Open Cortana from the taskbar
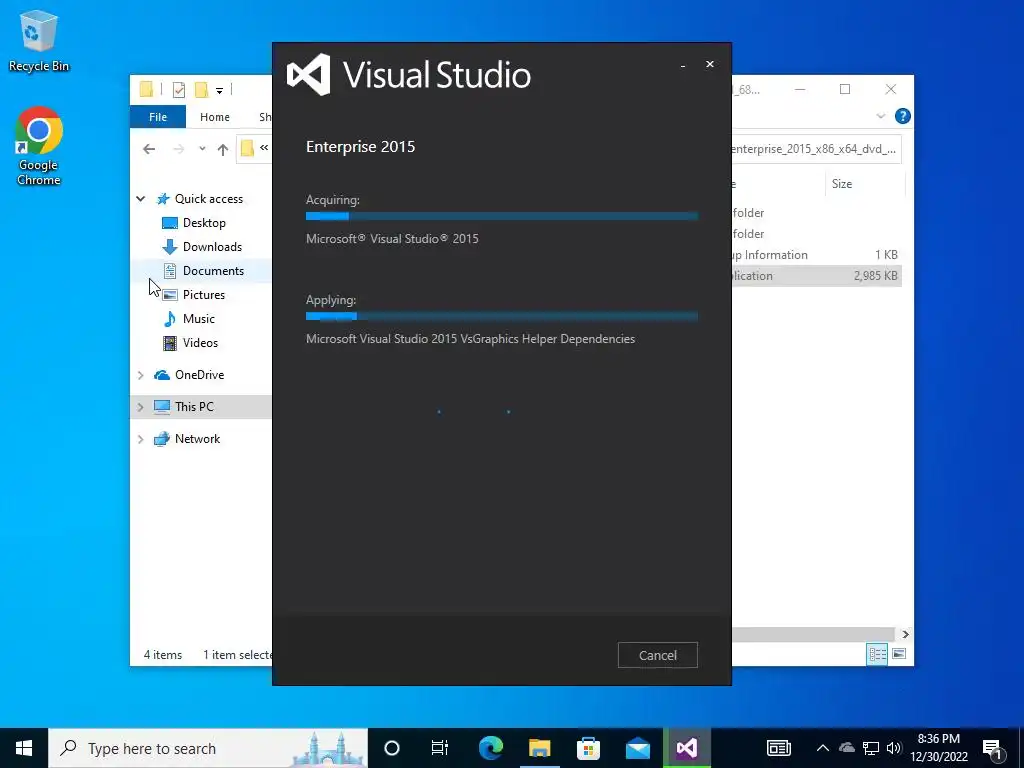 [392, 748]
